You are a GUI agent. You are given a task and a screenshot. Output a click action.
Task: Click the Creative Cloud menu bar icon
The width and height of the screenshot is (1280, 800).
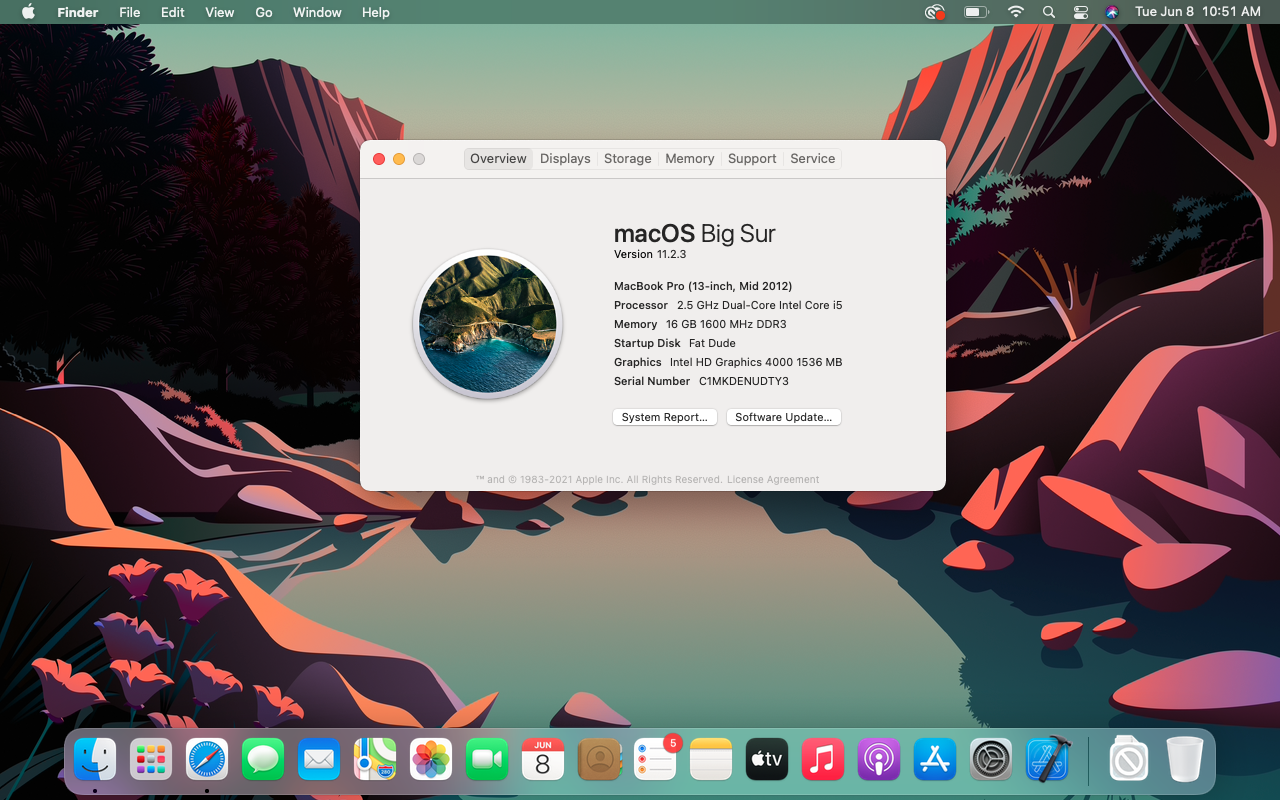[935, 12]
